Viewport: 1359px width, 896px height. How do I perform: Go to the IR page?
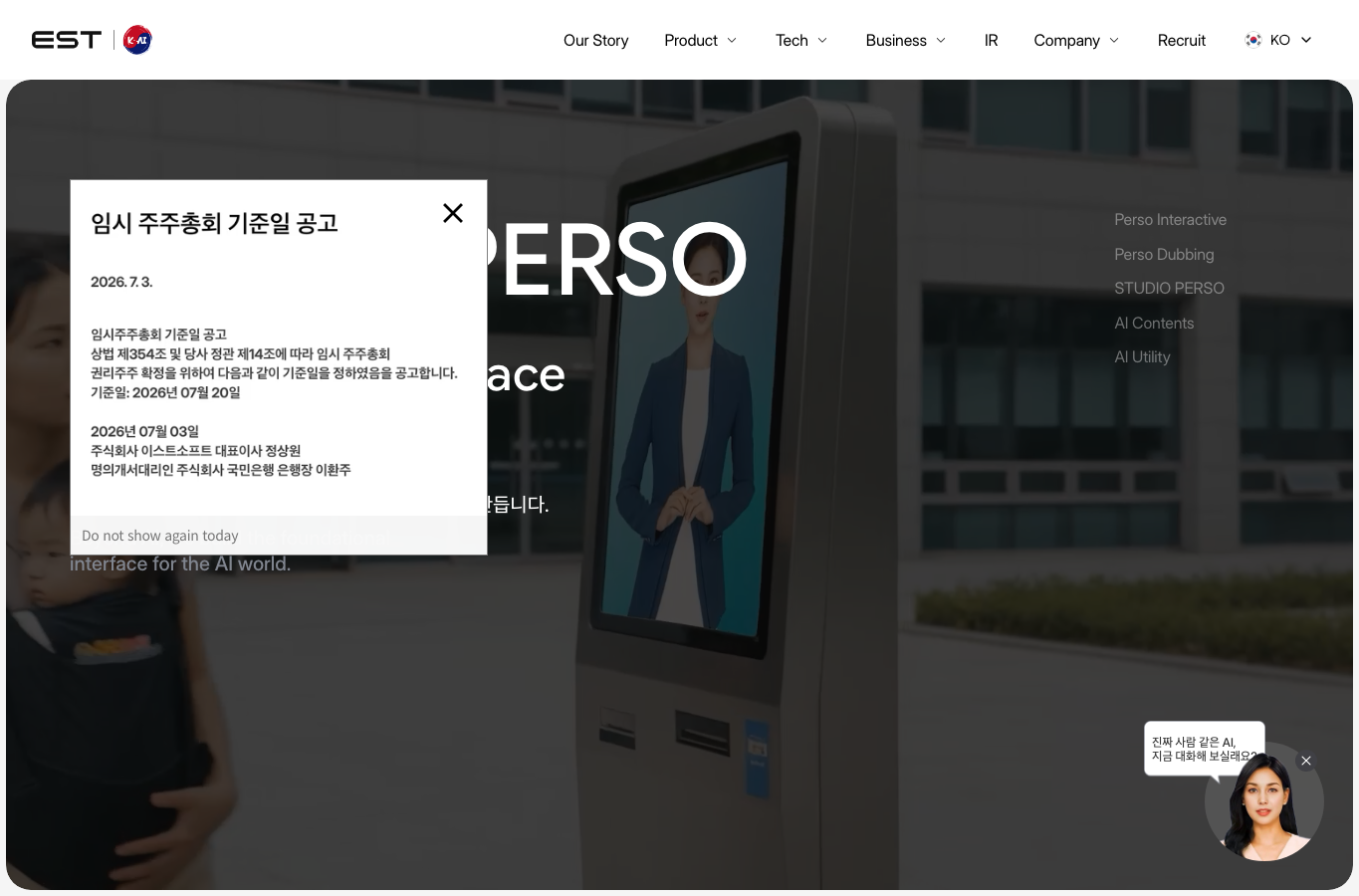pos(991,40)
